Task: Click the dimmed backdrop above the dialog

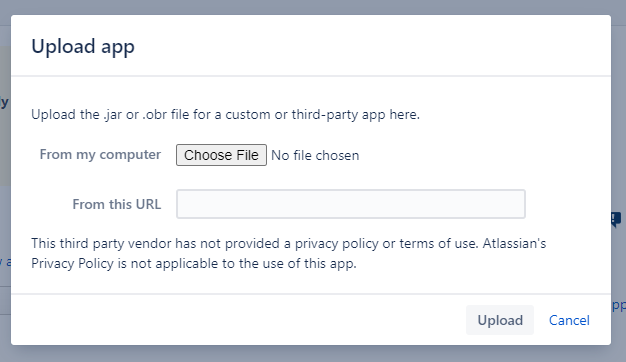Action: [x=313, y=7]
